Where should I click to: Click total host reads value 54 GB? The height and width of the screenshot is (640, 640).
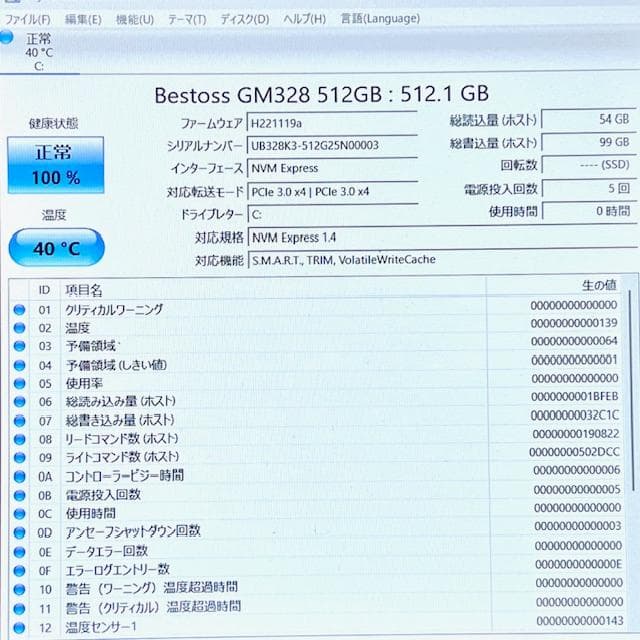(589, 120)
